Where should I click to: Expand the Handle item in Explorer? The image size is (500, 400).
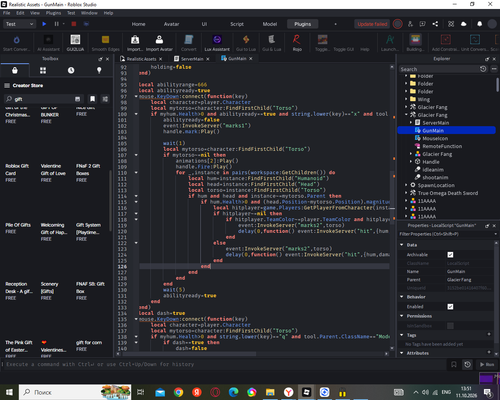[411, 162]
